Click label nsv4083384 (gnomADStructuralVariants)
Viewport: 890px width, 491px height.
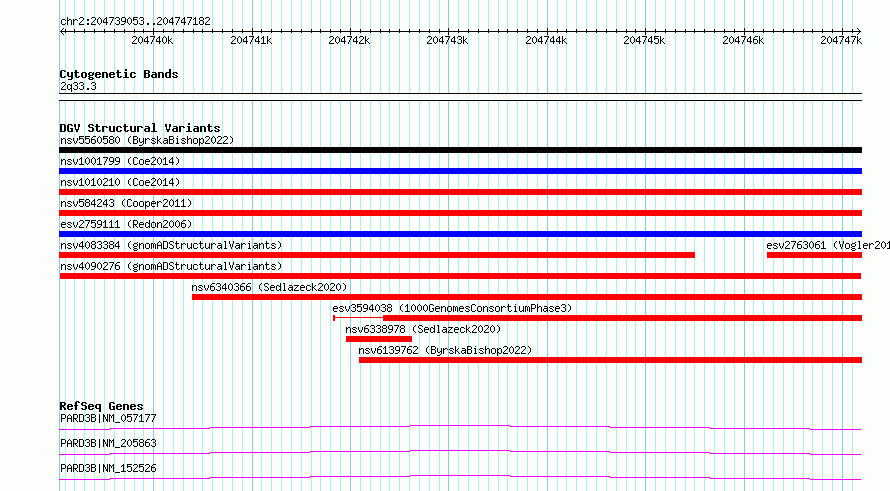point(171,245)
